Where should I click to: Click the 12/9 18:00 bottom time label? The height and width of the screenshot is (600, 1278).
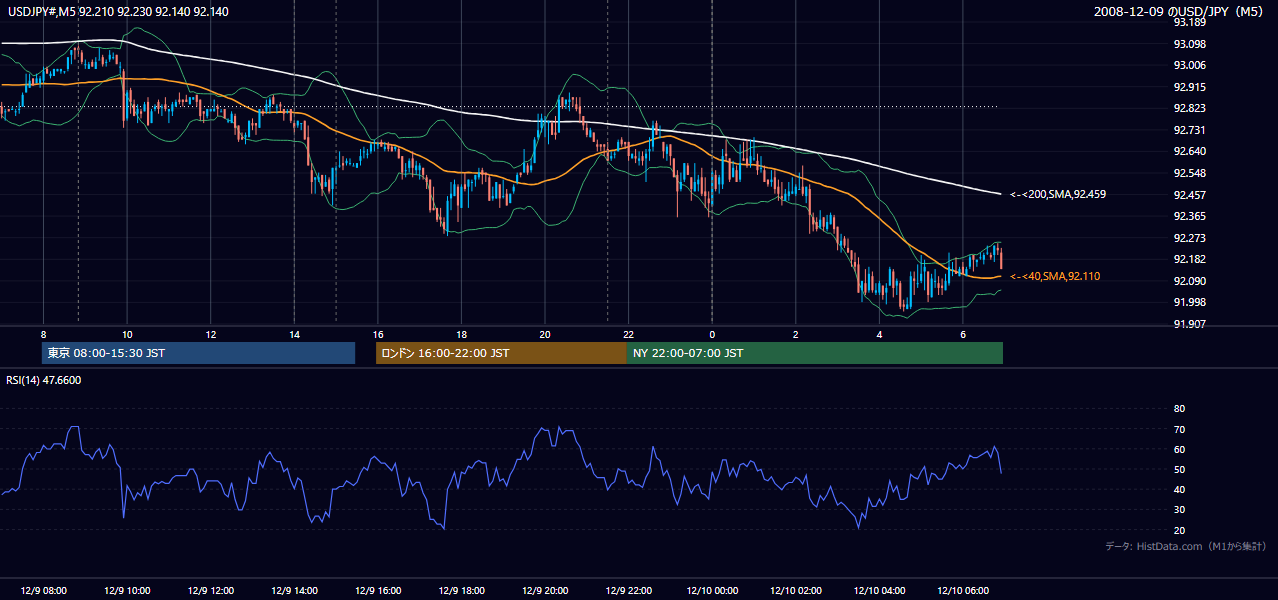pos(461,591)
